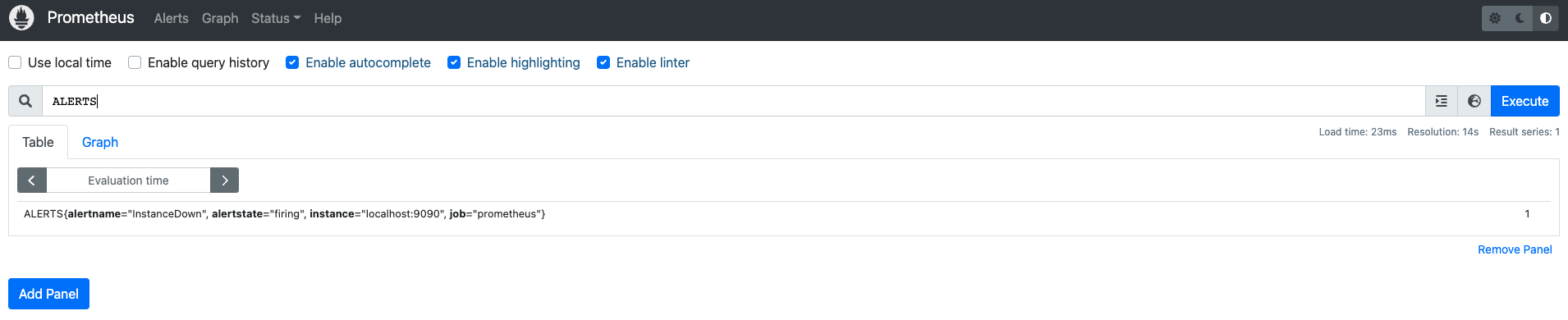
Task: Click the search magnifier icon
Action: tap(25, 101)
